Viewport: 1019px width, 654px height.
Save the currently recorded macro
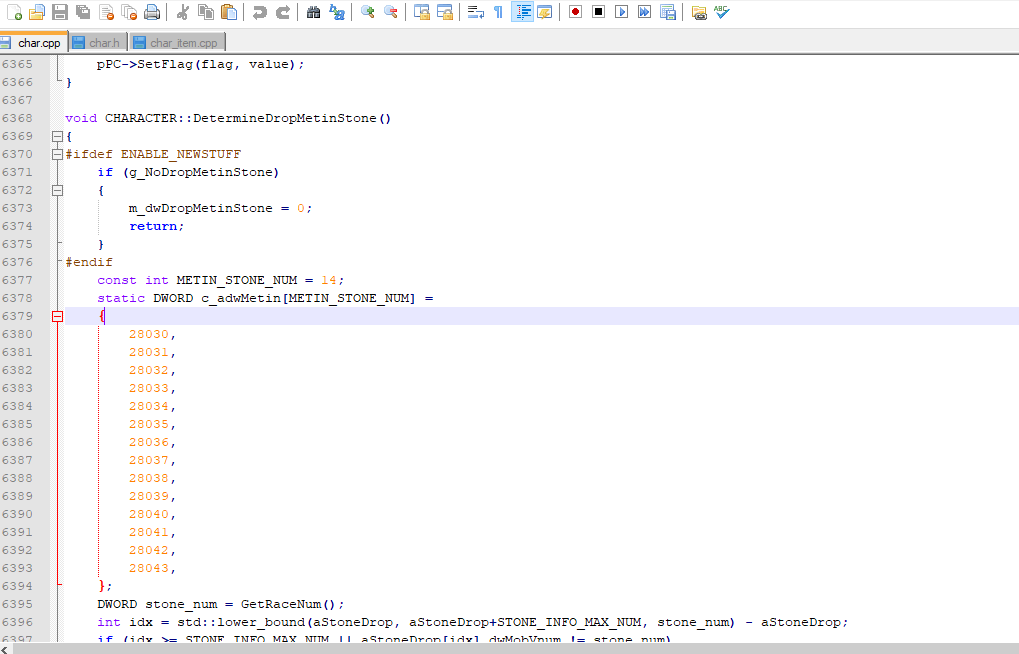(667, 12)
